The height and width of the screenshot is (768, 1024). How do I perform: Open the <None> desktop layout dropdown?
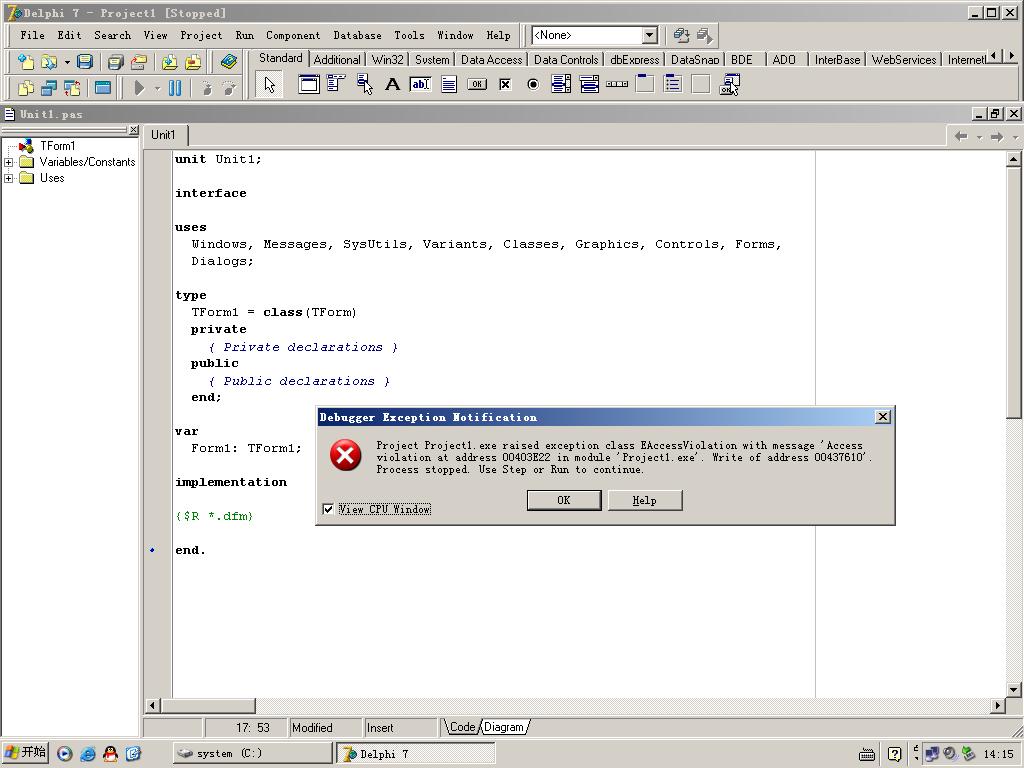pyautogui.click(x=648, y=35)
